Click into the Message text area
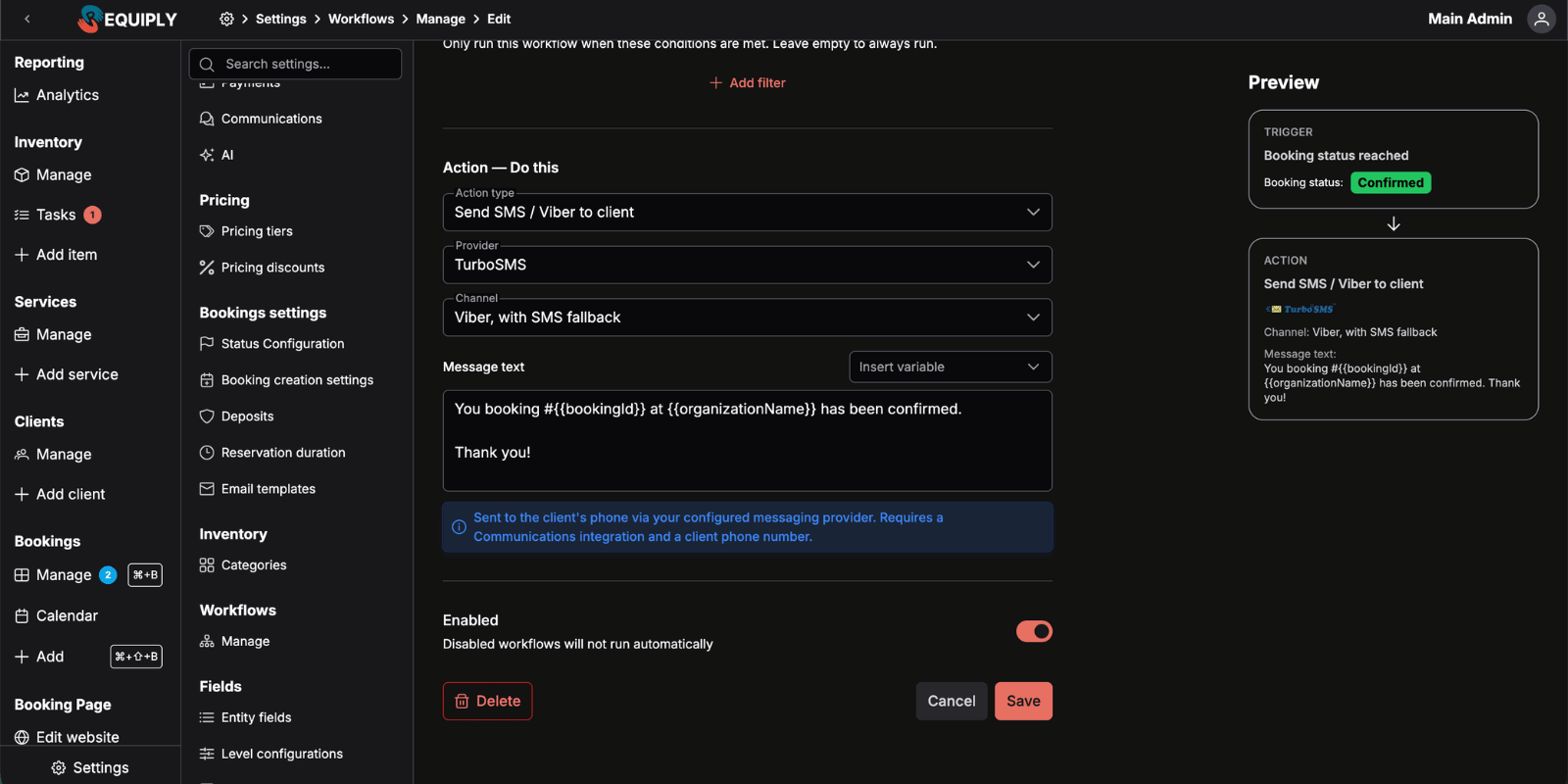 [748, 441]
